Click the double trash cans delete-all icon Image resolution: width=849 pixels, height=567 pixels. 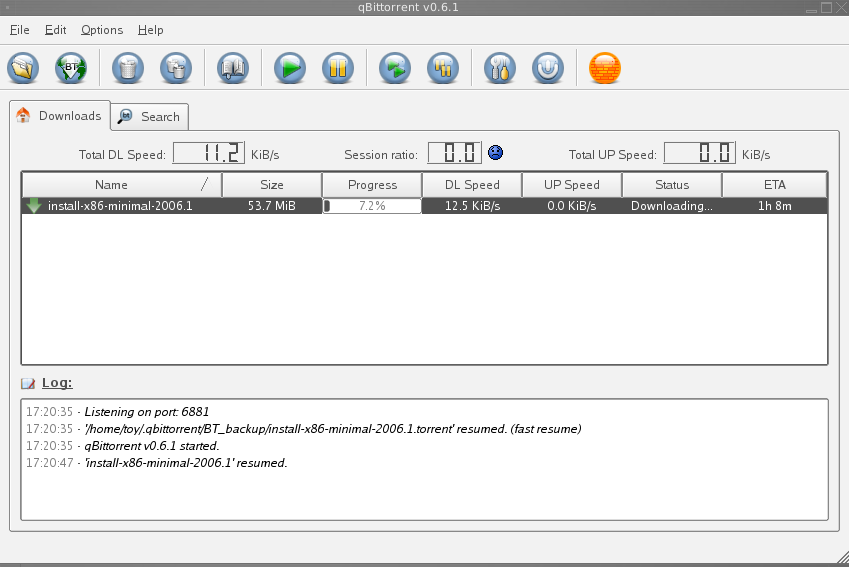tap(176, 68)
